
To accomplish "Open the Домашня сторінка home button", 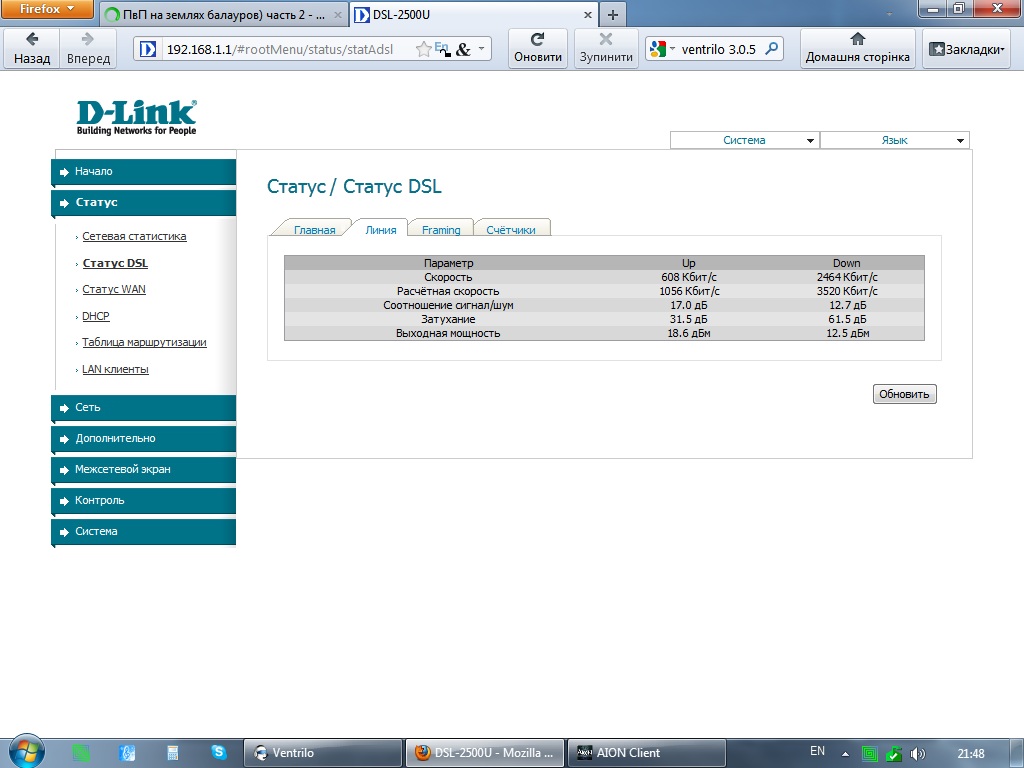I will (857, 48).
